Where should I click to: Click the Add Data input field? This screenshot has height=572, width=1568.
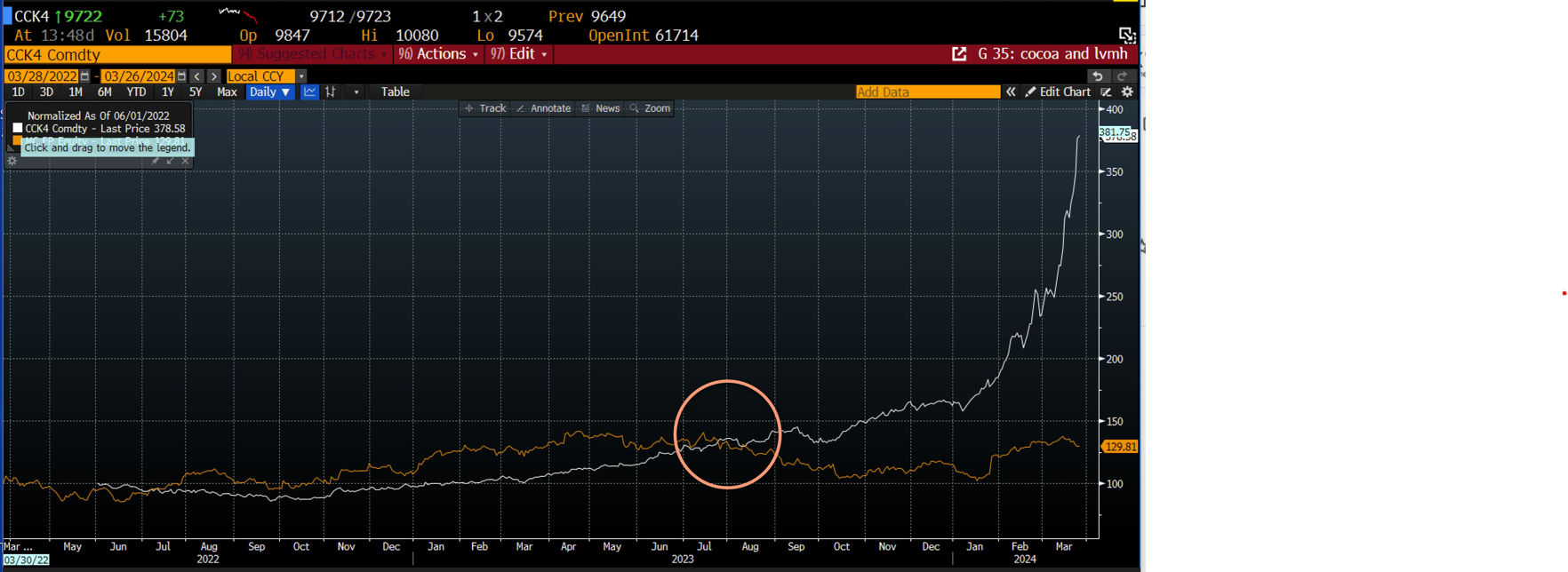pyautogui.click(x=926, y=92)
